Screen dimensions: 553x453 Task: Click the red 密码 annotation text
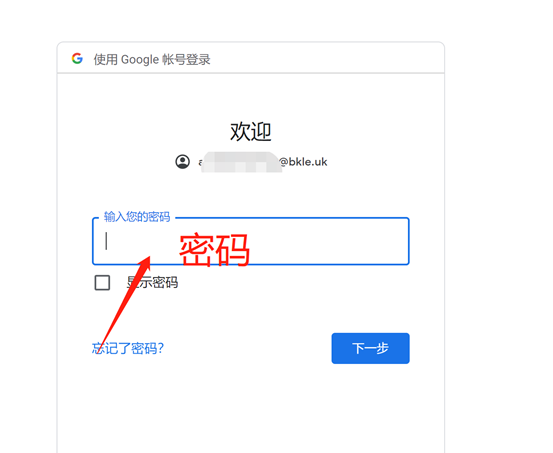point(214,250)
